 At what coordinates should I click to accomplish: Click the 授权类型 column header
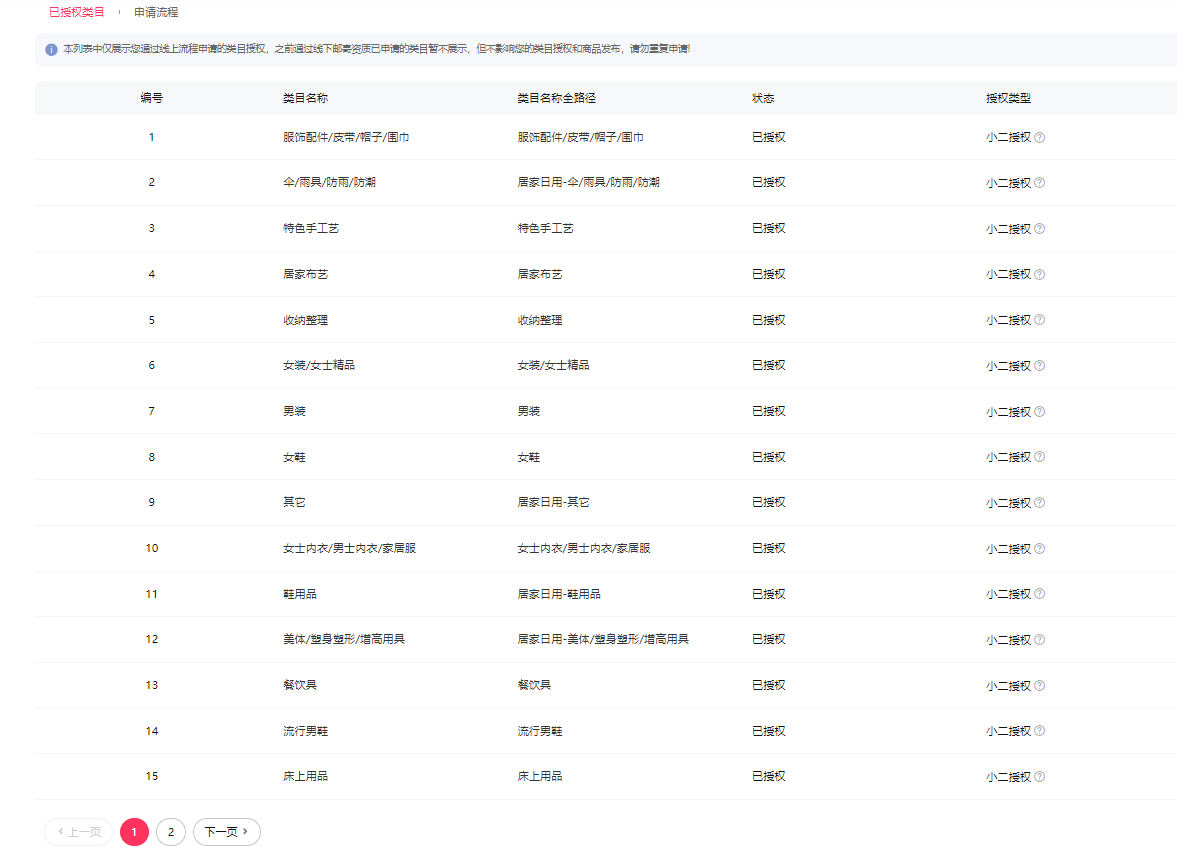pyautogui.click(x=1008, y=98)
